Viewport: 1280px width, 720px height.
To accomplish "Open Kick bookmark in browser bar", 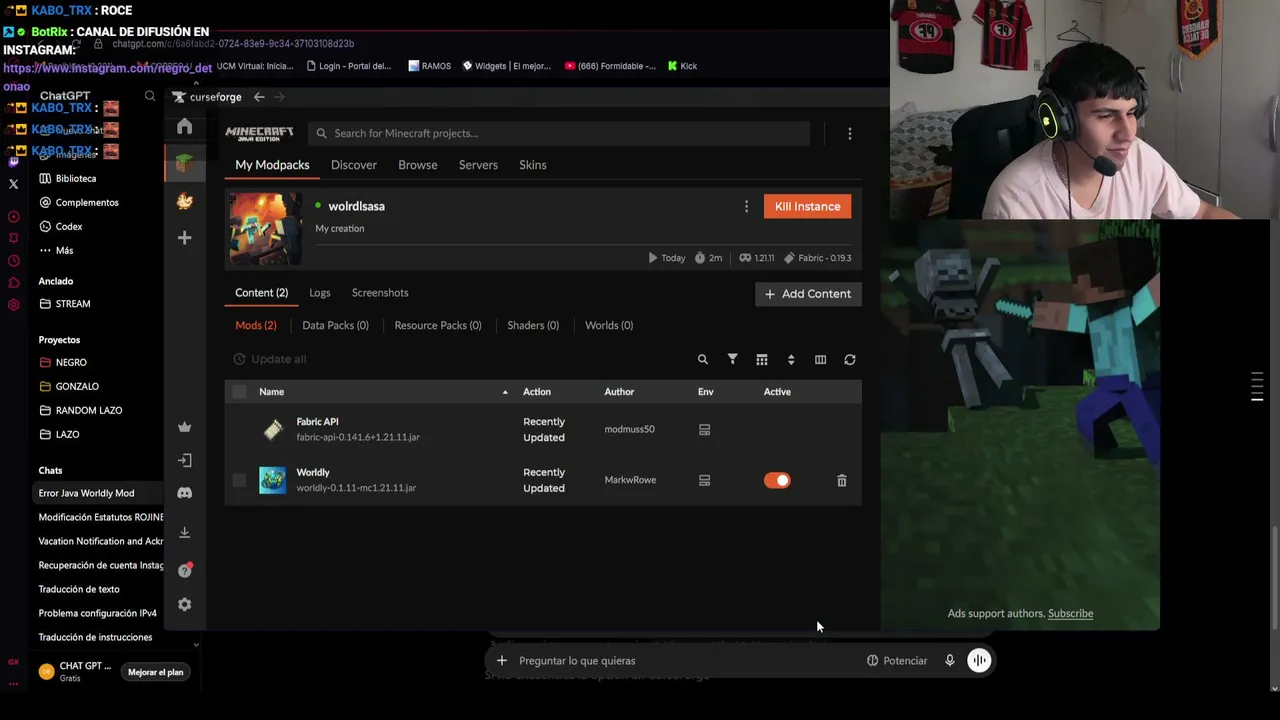I will pos(681,66).
